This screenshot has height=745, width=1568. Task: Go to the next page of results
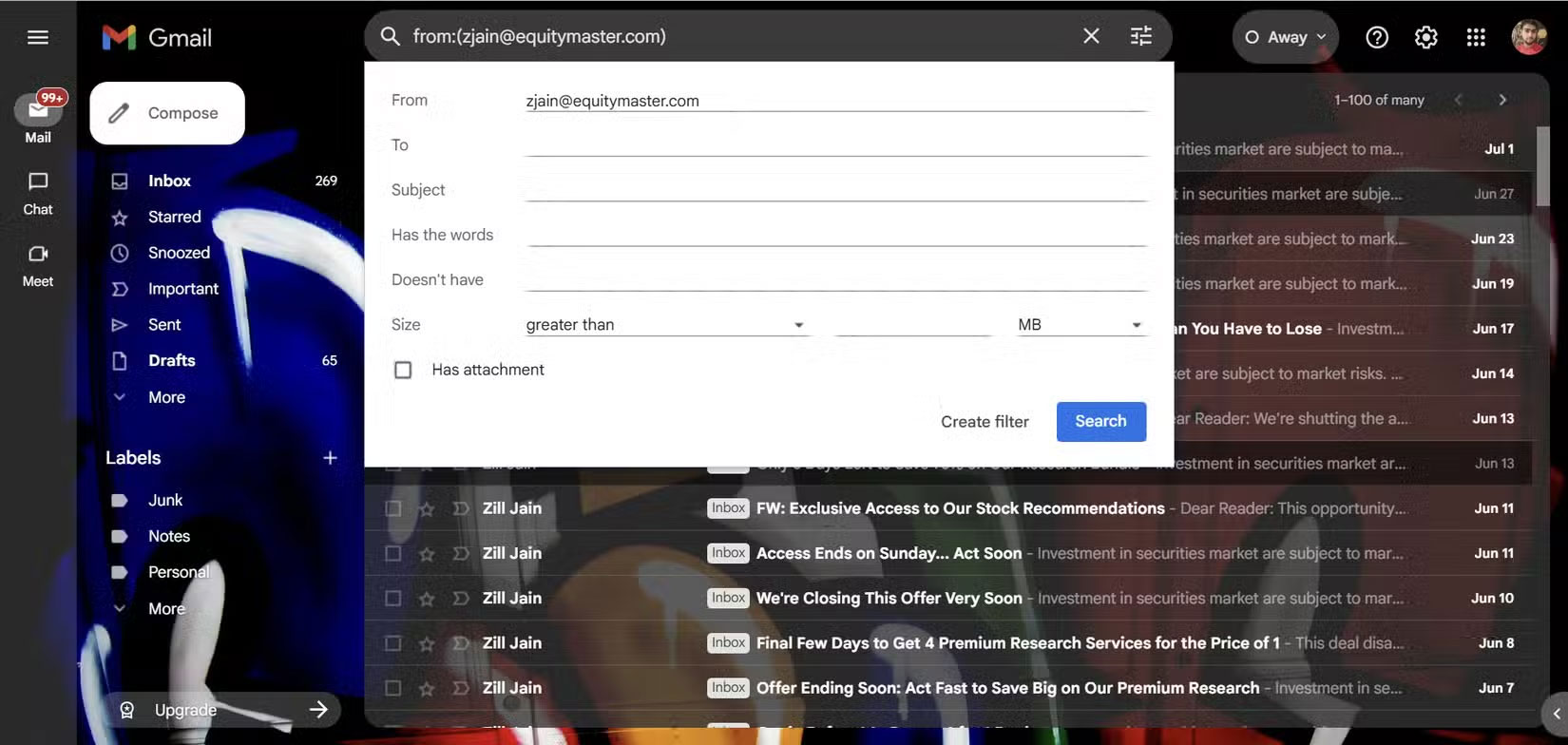click(1502, 100)
